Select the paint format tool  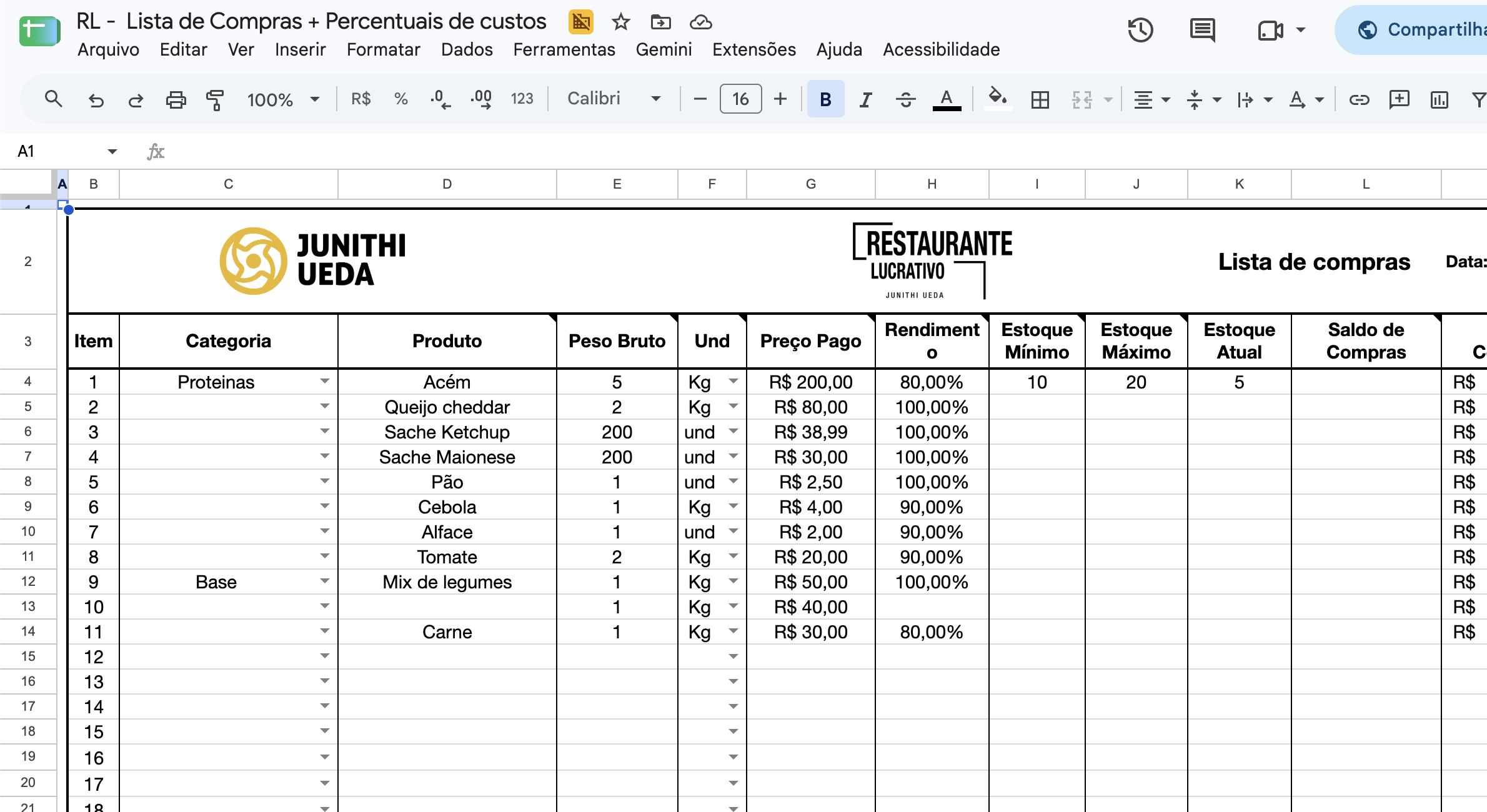point(215,99)
